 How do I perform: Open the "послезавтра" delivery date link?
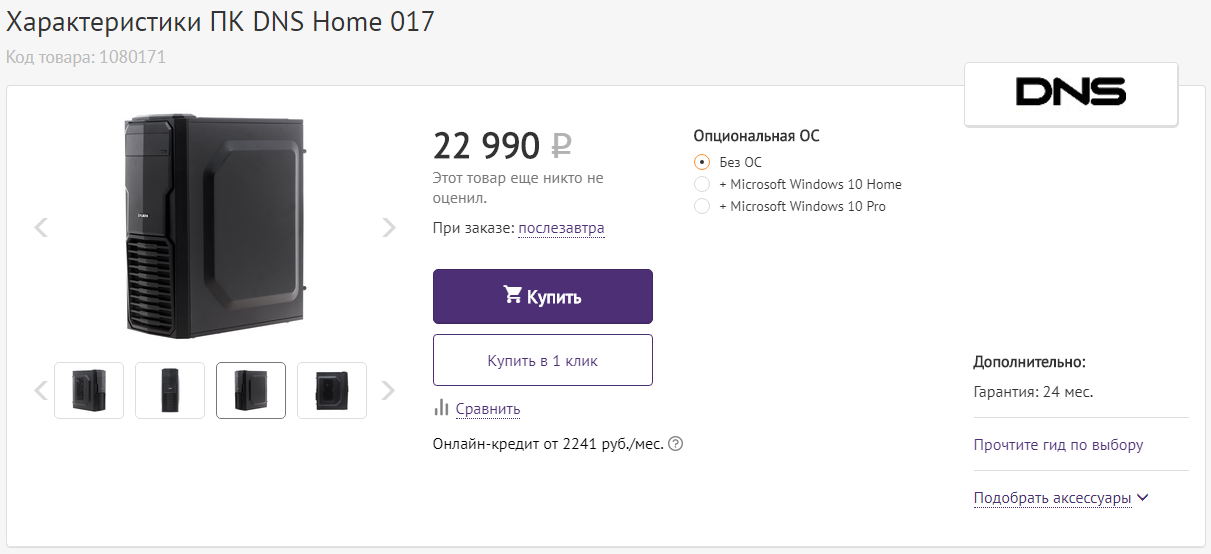click(561, 228)
